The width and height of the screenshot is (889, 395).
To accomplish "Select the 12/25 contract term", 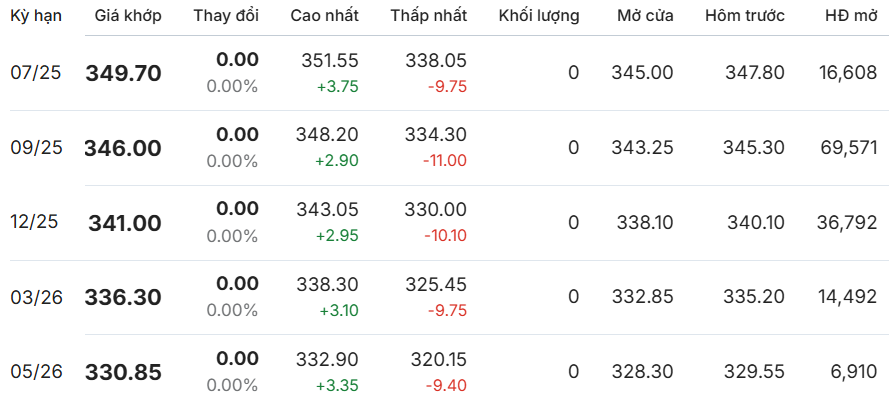I will point(35,222).
